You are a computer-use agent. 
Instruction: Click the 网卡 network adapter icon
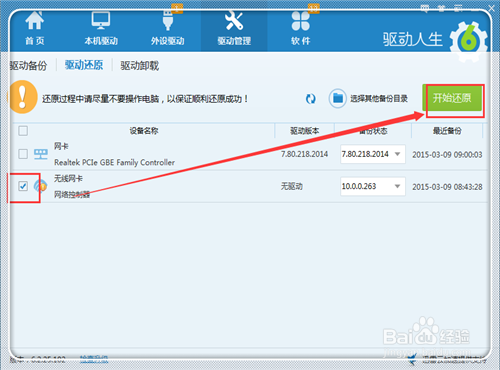click(41, 154)
